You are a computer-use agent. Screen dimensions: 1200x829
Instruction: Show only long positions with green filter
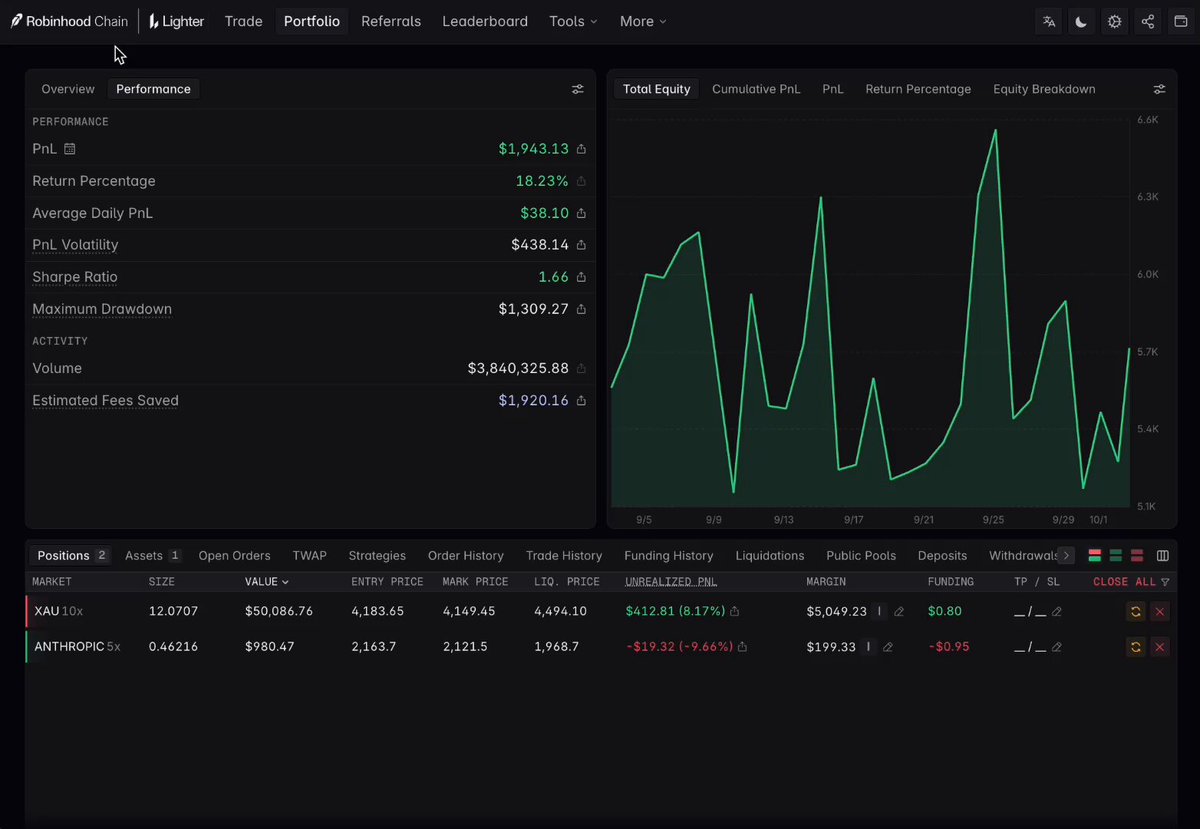1116,555
